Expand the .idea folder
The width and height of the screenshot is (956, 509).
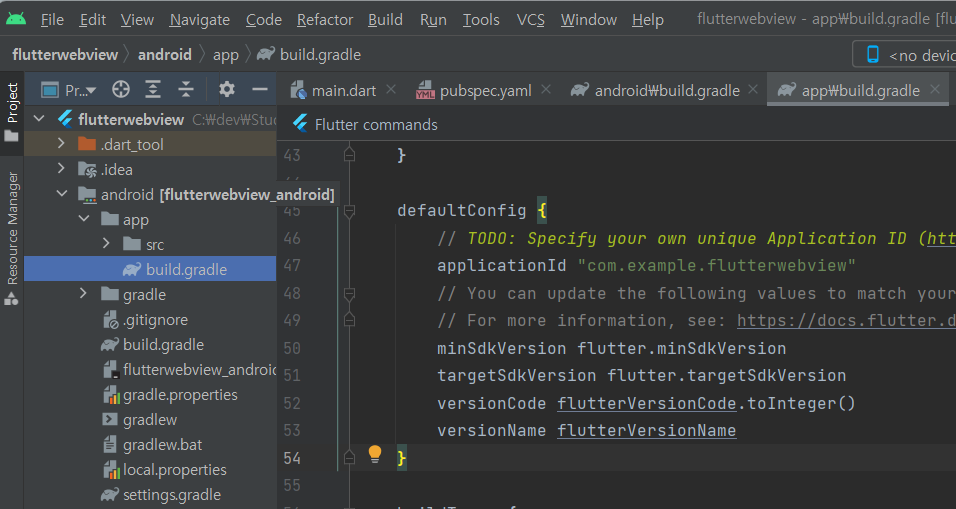click(x=61, y=168)
